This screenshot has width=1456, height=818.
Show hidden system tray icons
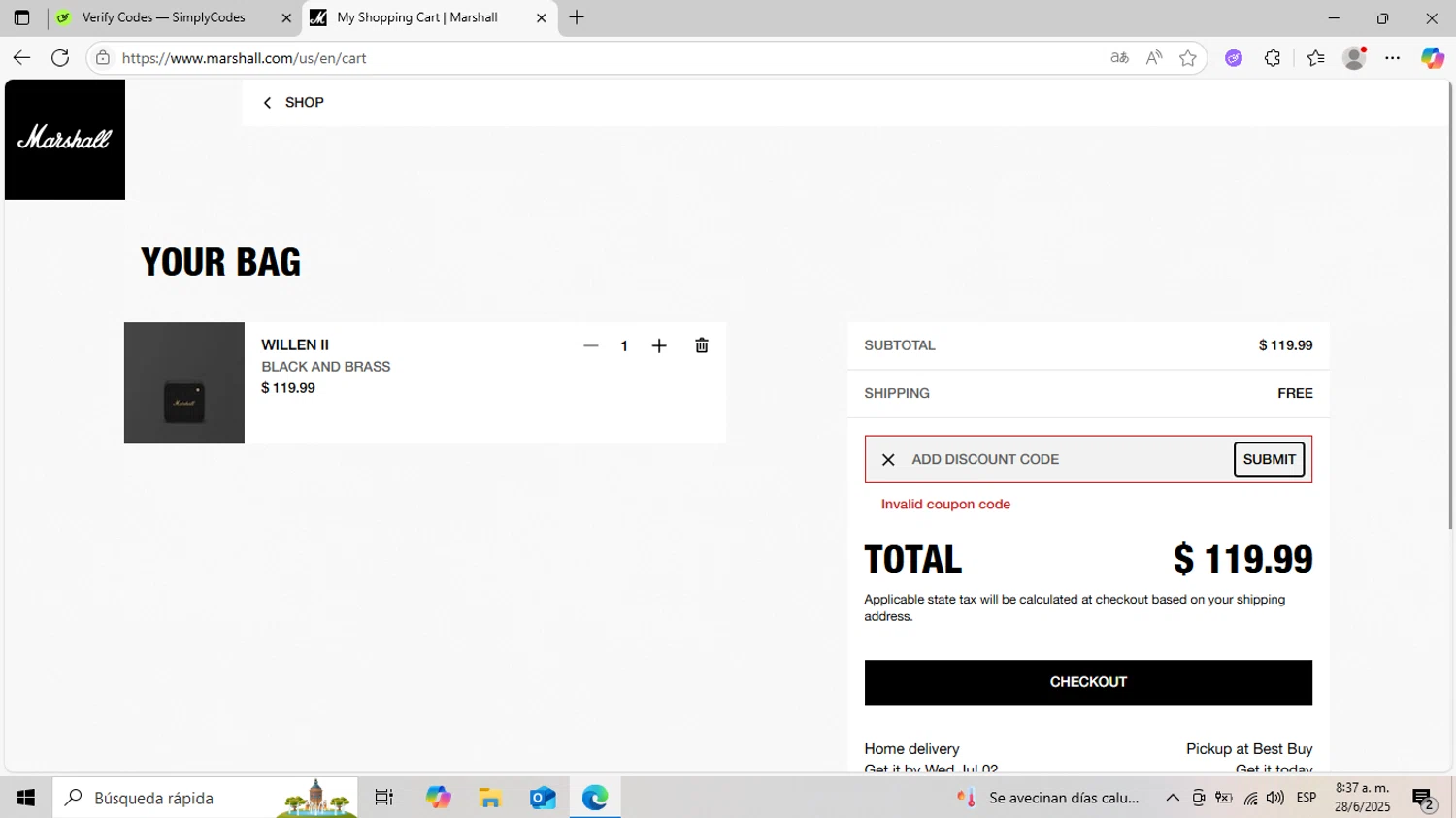(1173, 798)
